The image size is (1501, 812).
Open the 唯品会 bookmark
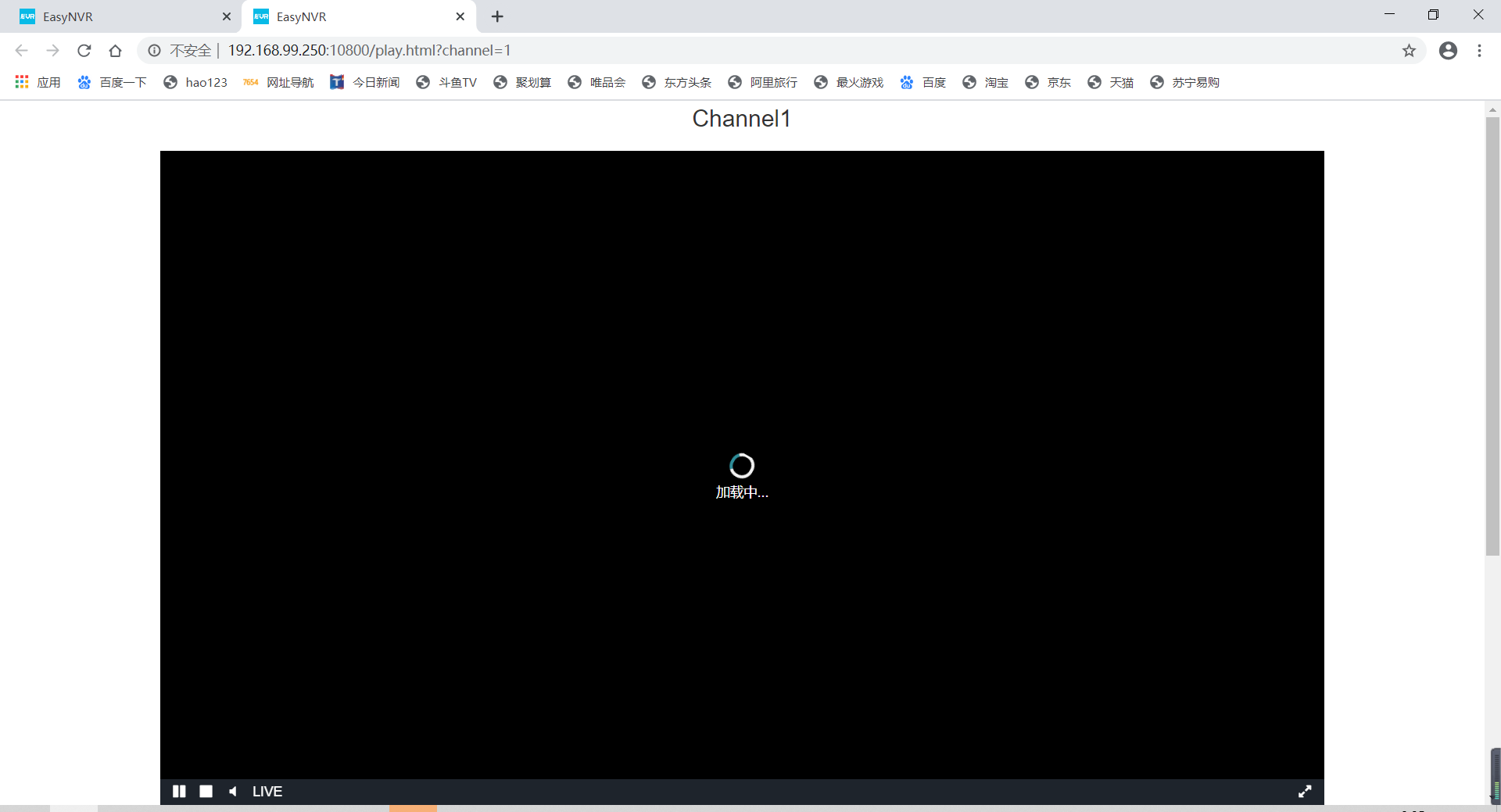pos(596,82)
